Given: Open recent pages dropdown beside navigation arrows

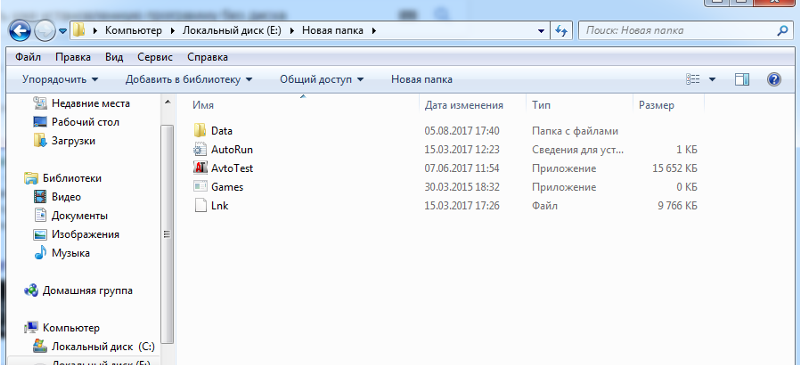Looking at the screenshot, I should pyautogui.click(x=63, y=31).
